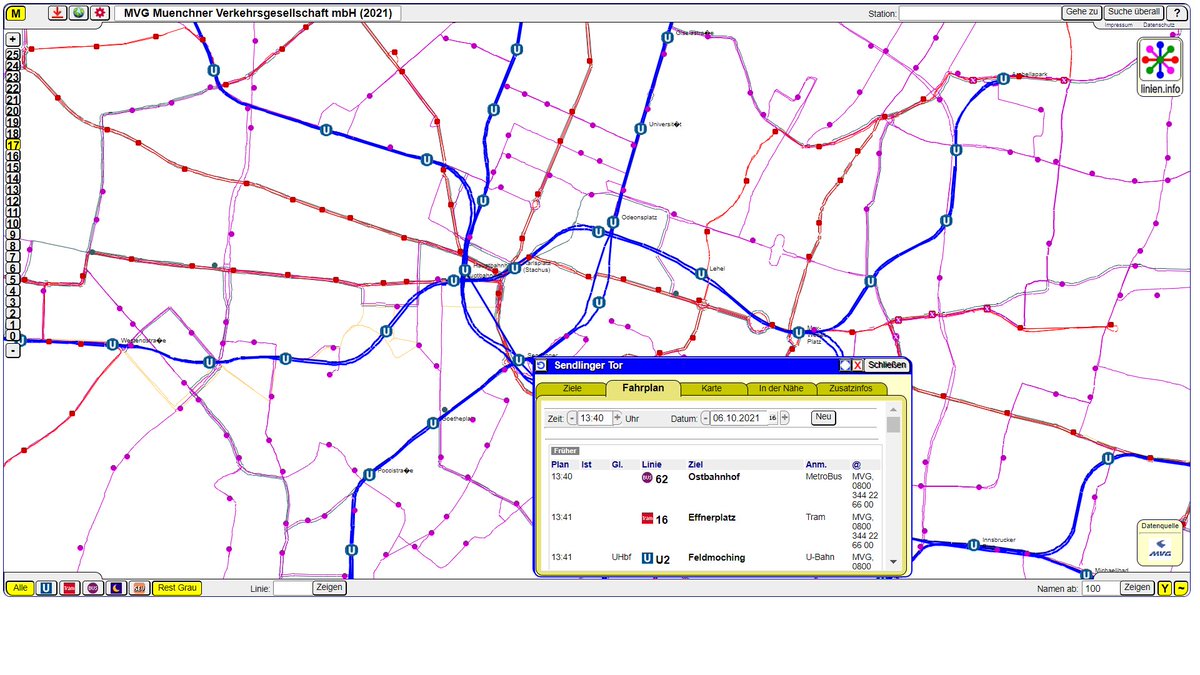Click the yellow M menu button

point(17,13)
